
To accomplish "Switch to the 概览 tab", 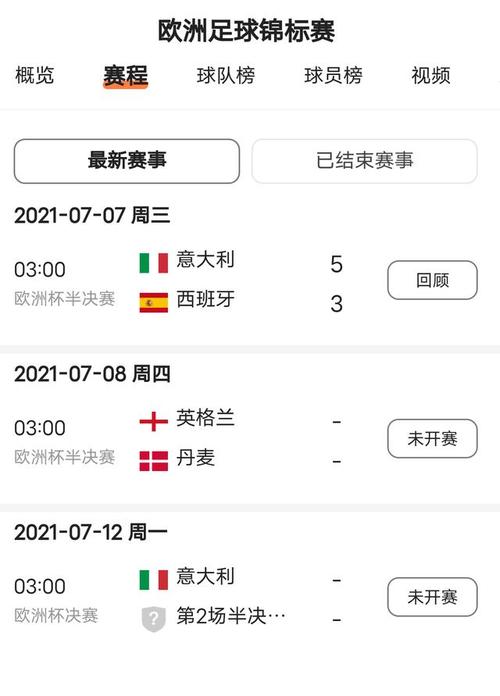I will [35, 75].
